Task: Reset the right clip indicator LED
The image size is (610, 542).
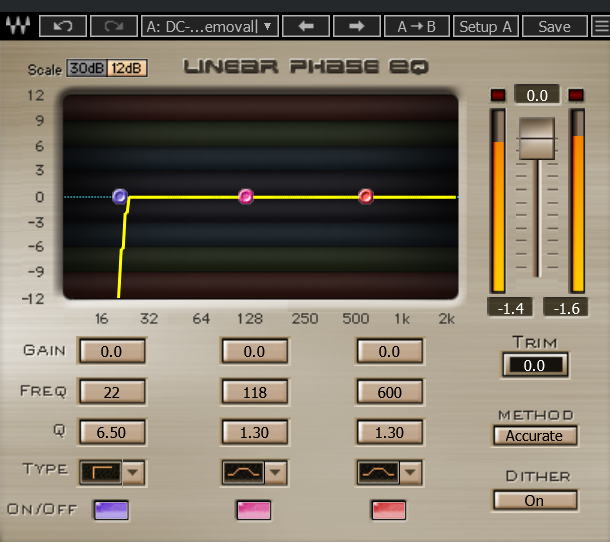Action: 576,95
